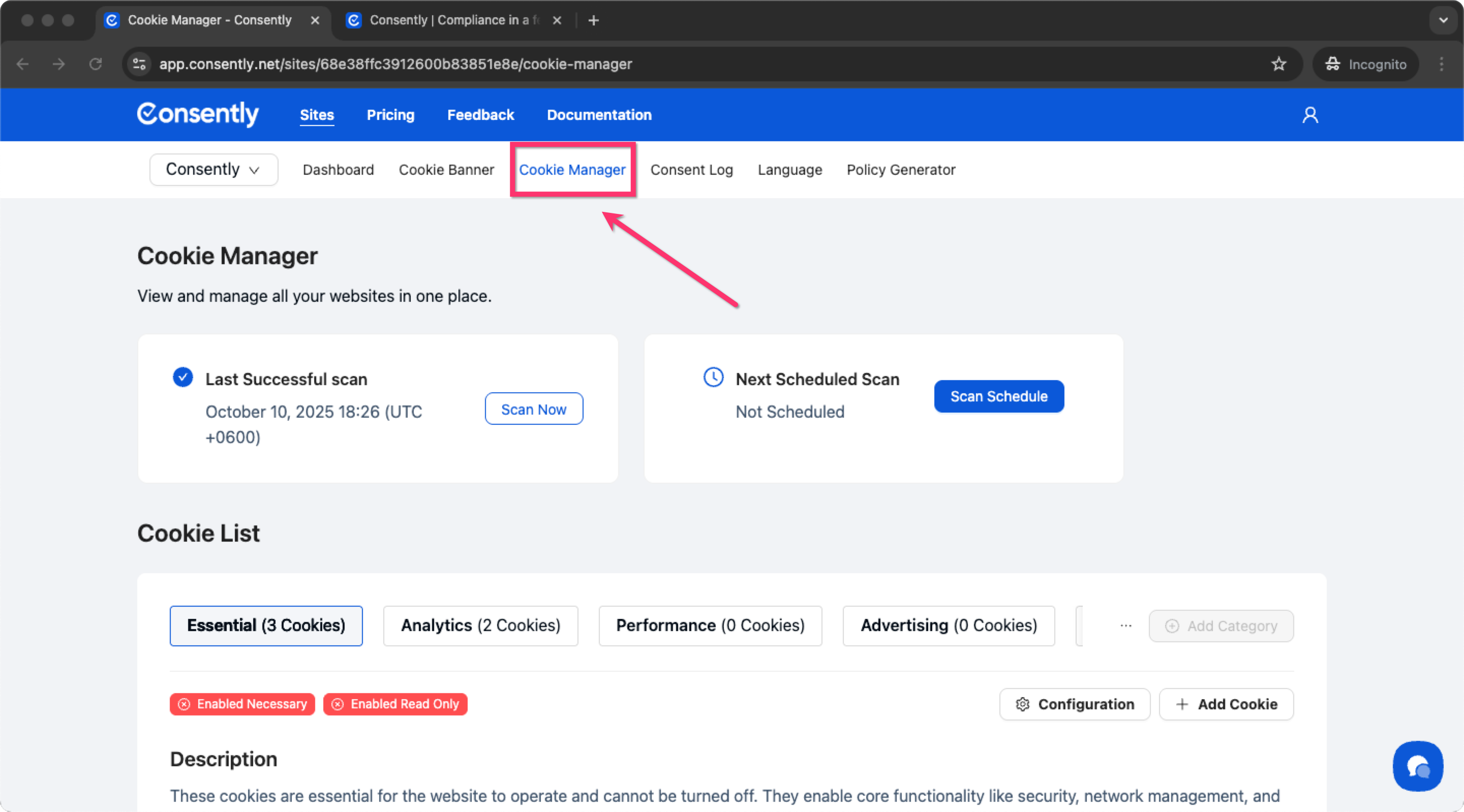Click the Scan Now button
Screen dimensions: 1464x812
click(534, 409)
